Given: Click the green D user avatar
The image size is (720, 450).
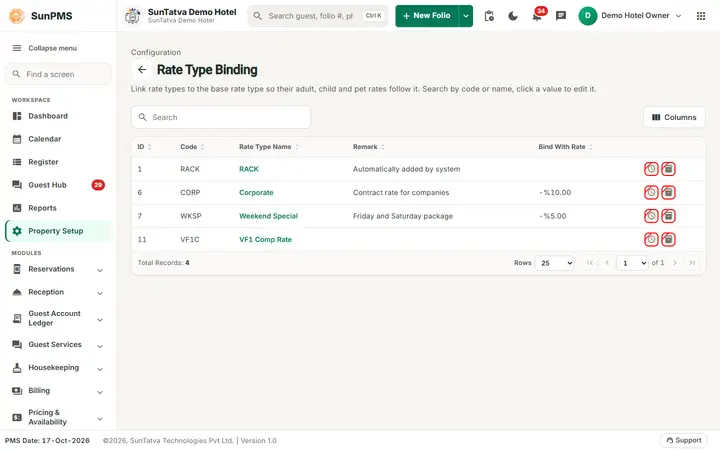Looking at the screenshot, I should 587,16.
